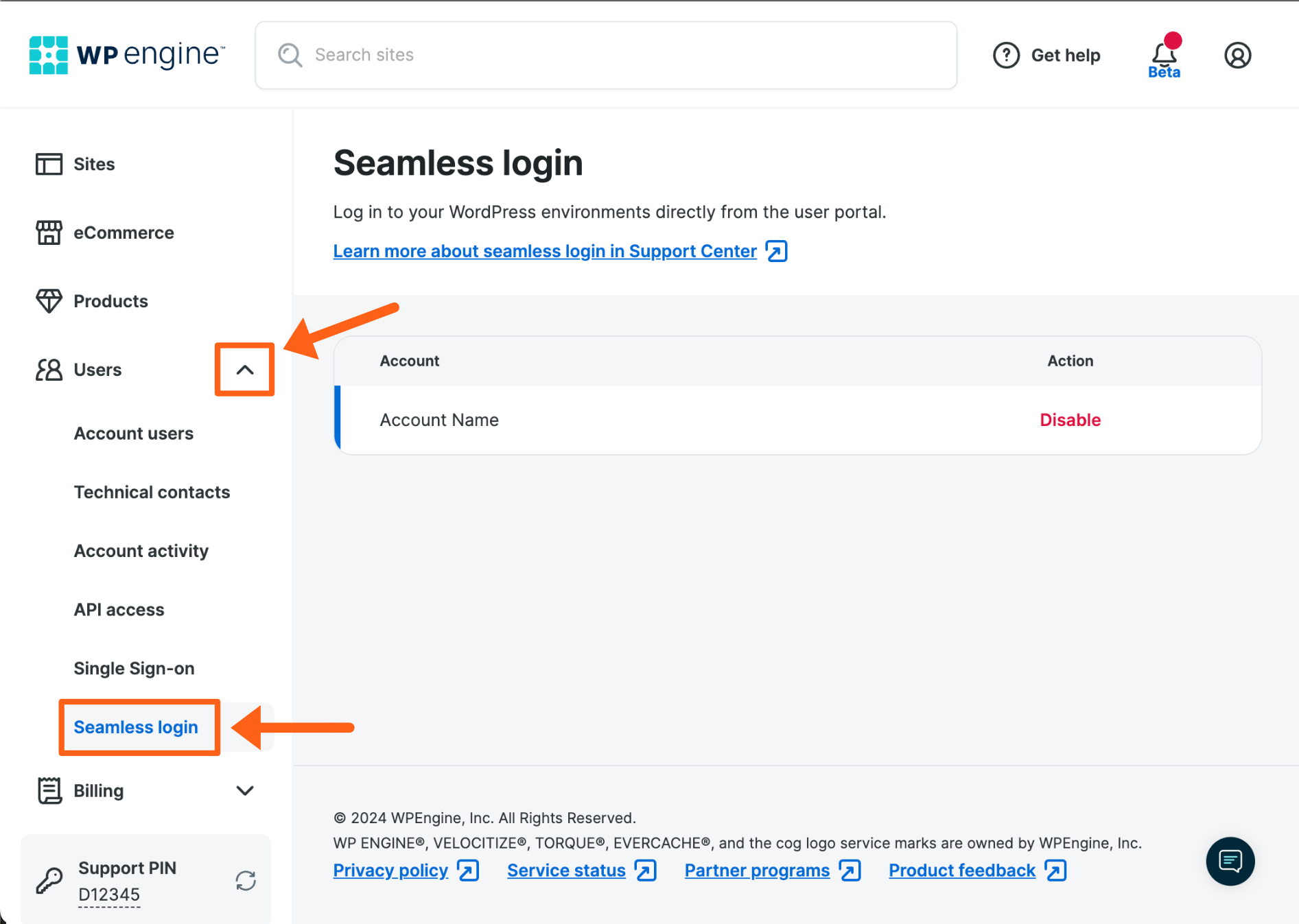The width and height of the screenshot is (1299, 924).
Task: Open the Users section icon
Action: click(x=47, y=370)
